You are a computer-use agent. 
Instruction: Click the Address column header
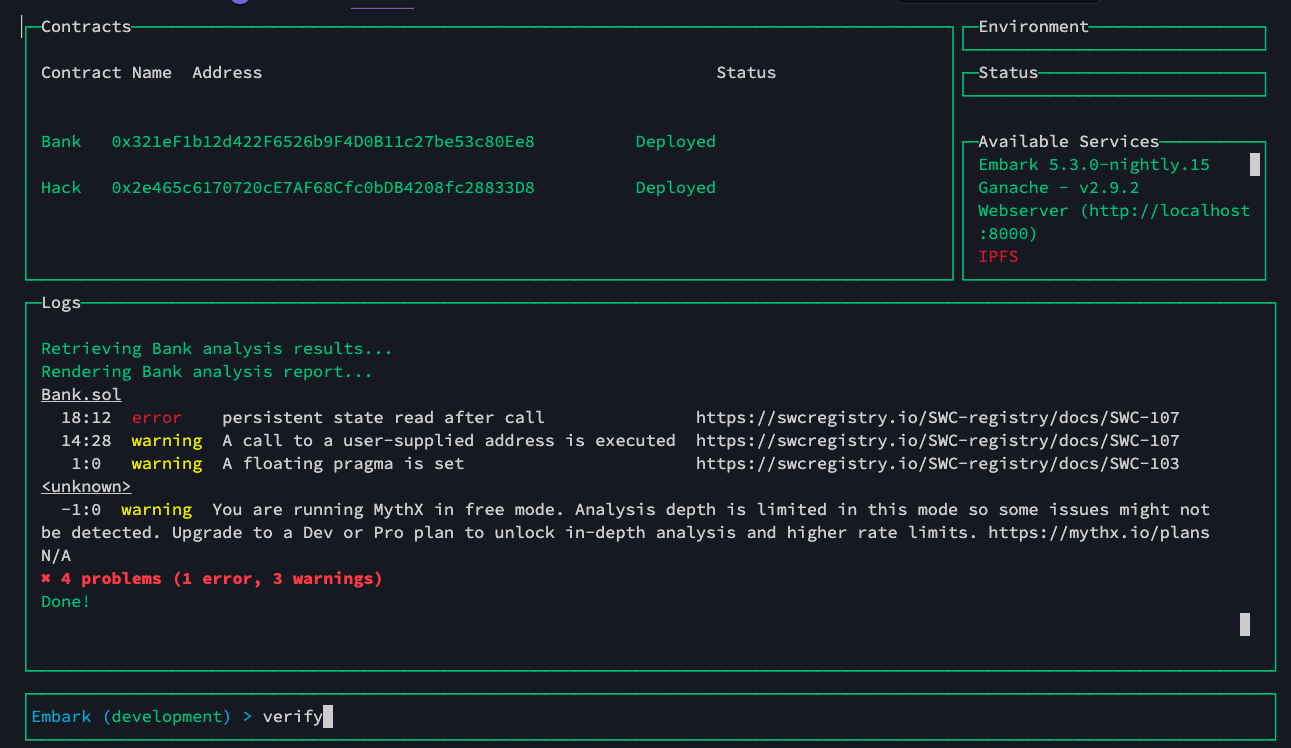227,72
